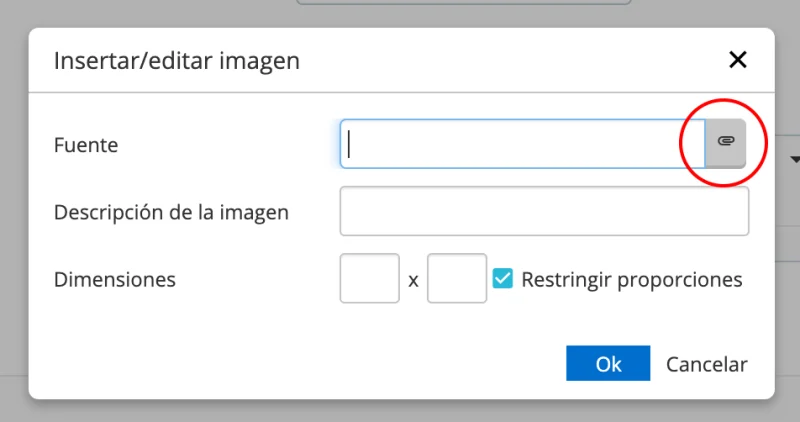Click the Dimensiones label

pyautogui.click(x=115, y=280)
